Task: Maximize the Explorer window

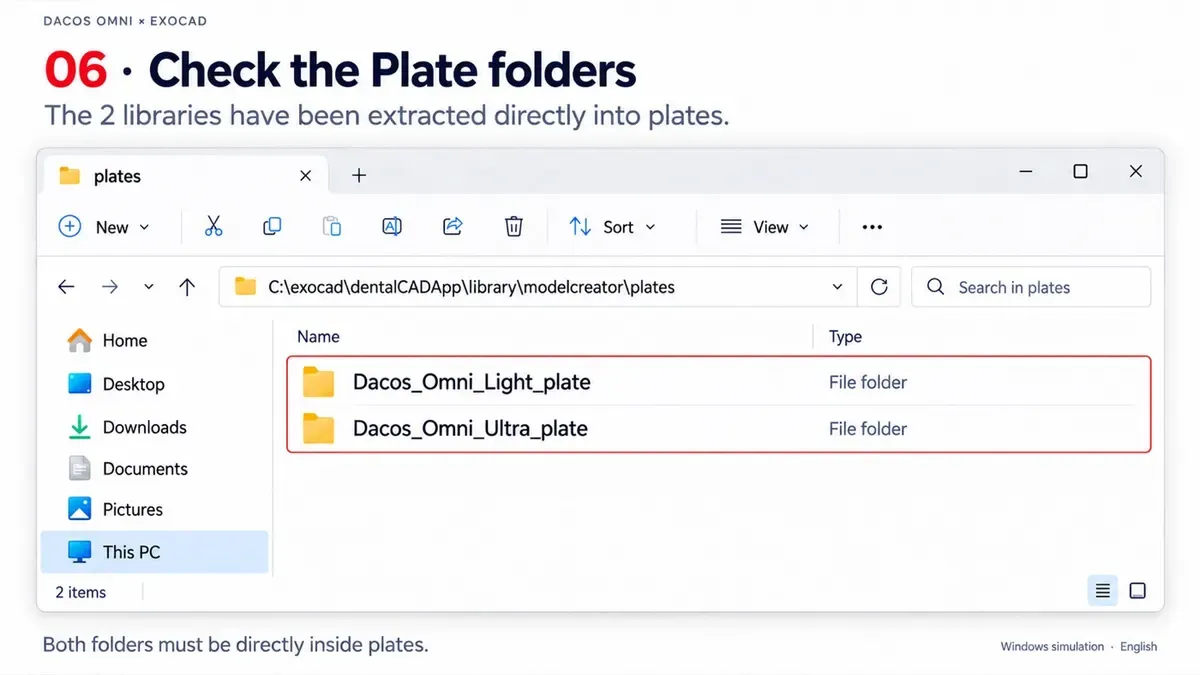Action: click(1081, 172)
